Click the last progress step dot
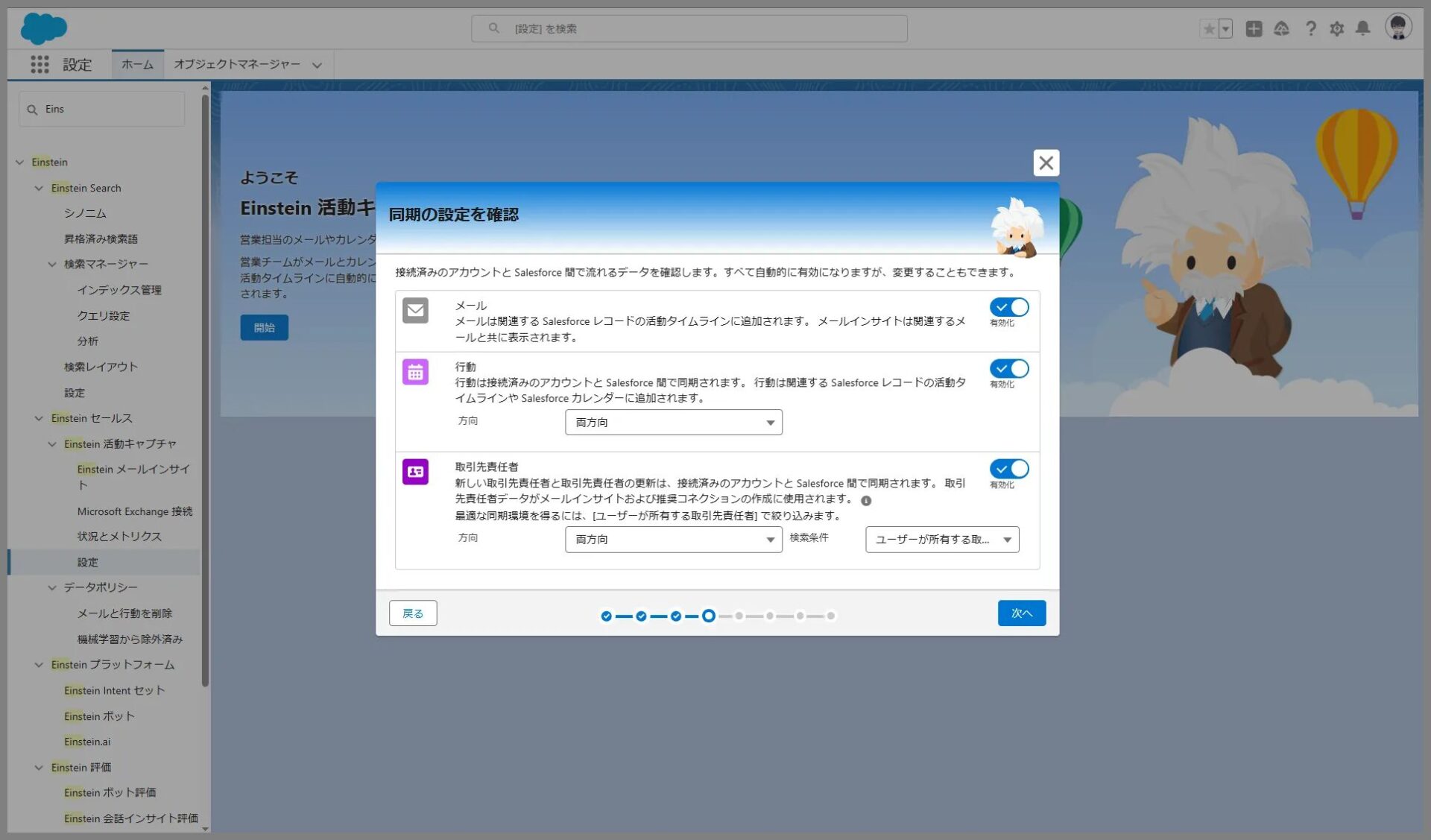 (x=830, y=616)
